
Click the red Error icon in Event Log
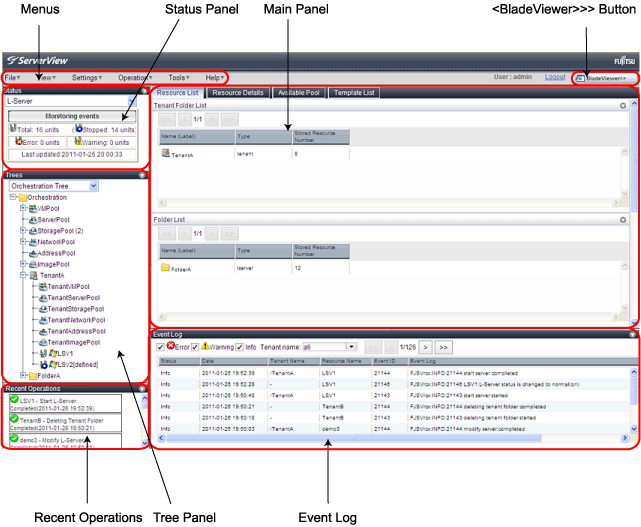click(x=172, y=347)
